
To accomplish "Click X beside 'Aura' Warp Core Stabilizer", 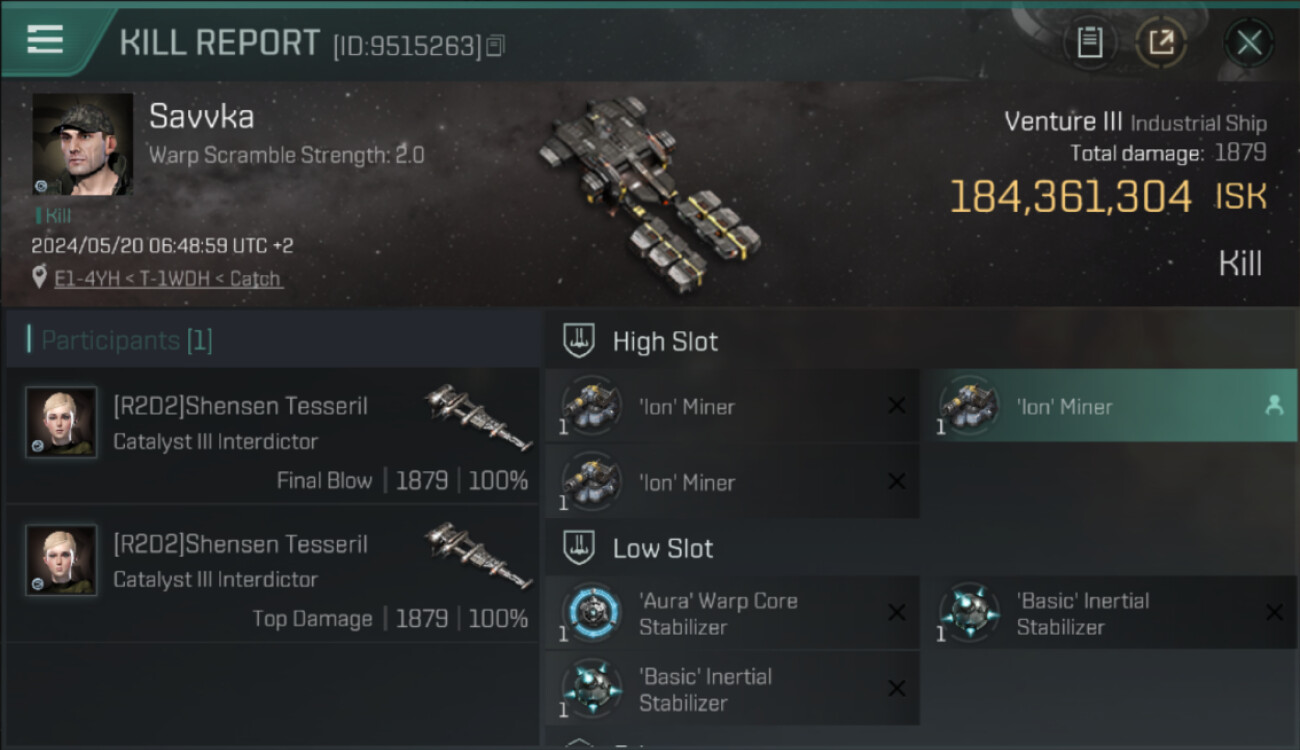I will (x=897, y=612).
